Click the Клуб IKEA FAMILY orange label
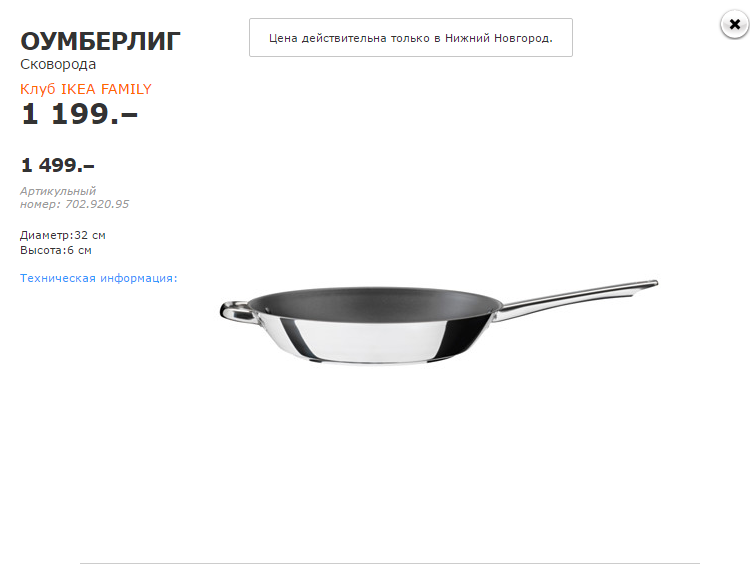 pos(86,89)
